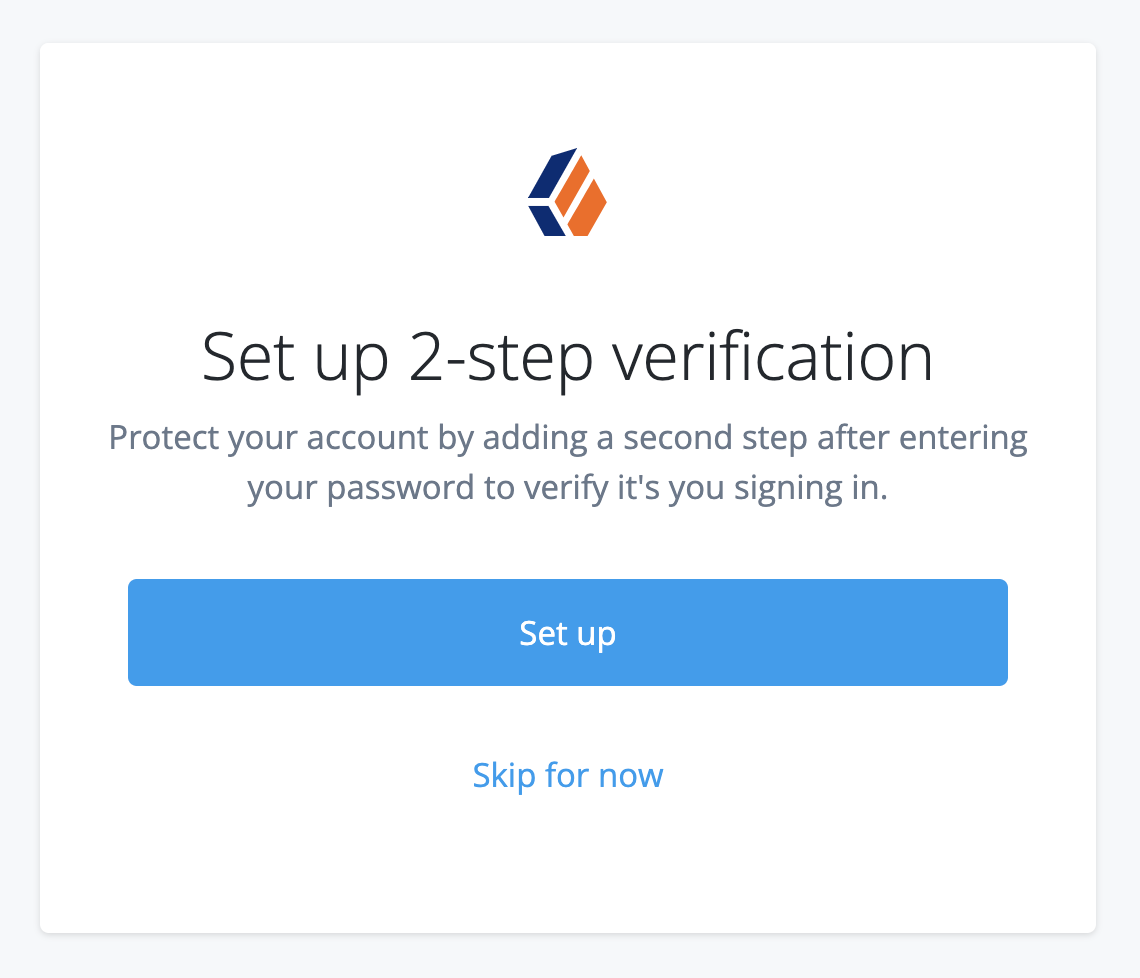Click the Set up label on the button
Screen dimensions: 1140x978
point(568,632)
